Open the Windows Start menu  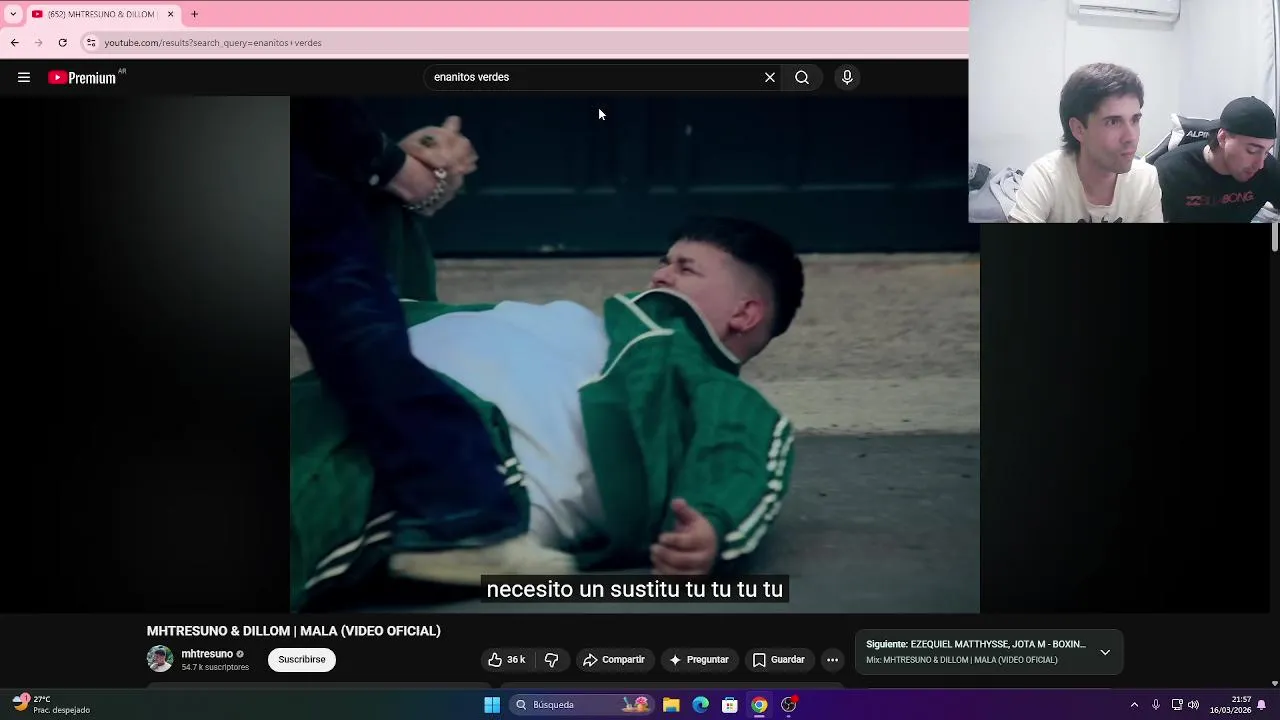[492, 705]
